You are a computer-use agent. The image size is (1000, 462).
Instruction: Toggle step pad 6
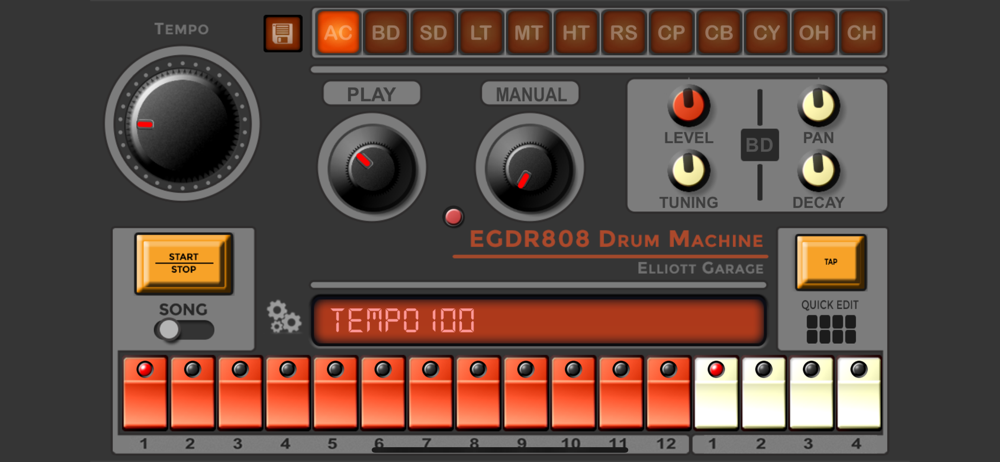point(383,393)
